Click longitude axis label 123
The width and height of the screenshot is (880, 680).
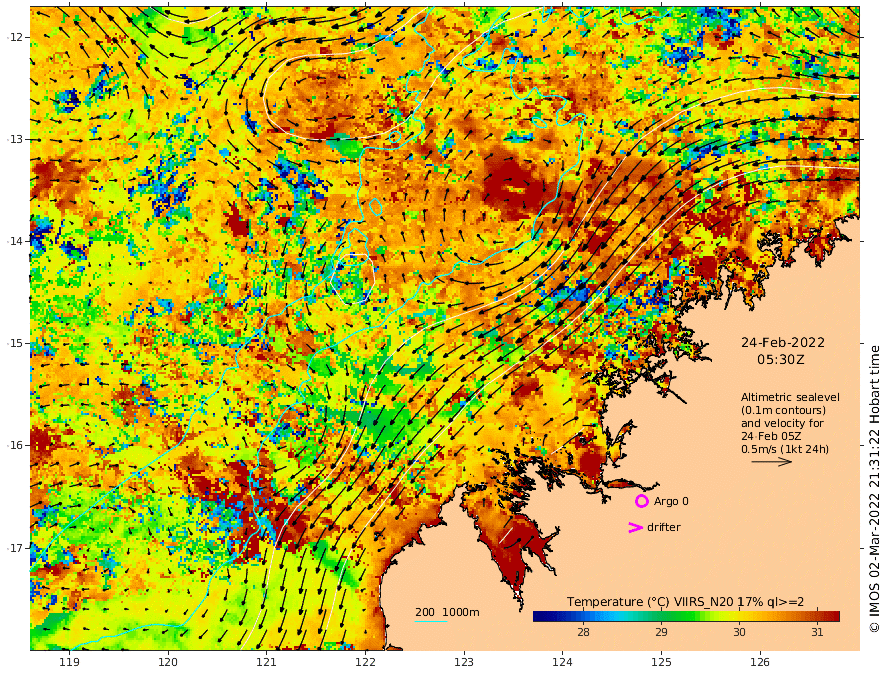pyautogui.click(x=464, y=662)
